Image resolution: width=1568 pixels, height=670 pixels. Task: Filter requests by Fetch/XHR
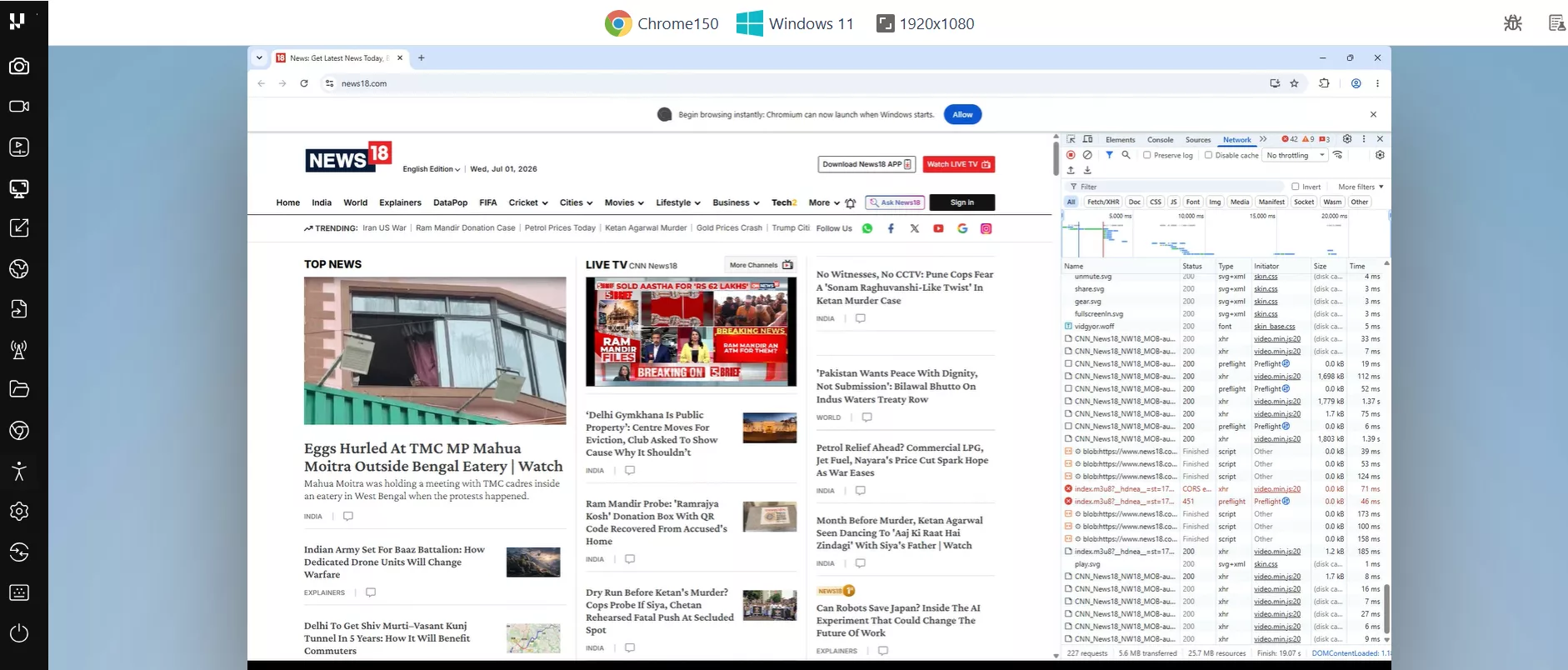click(x=1103, y=202)
